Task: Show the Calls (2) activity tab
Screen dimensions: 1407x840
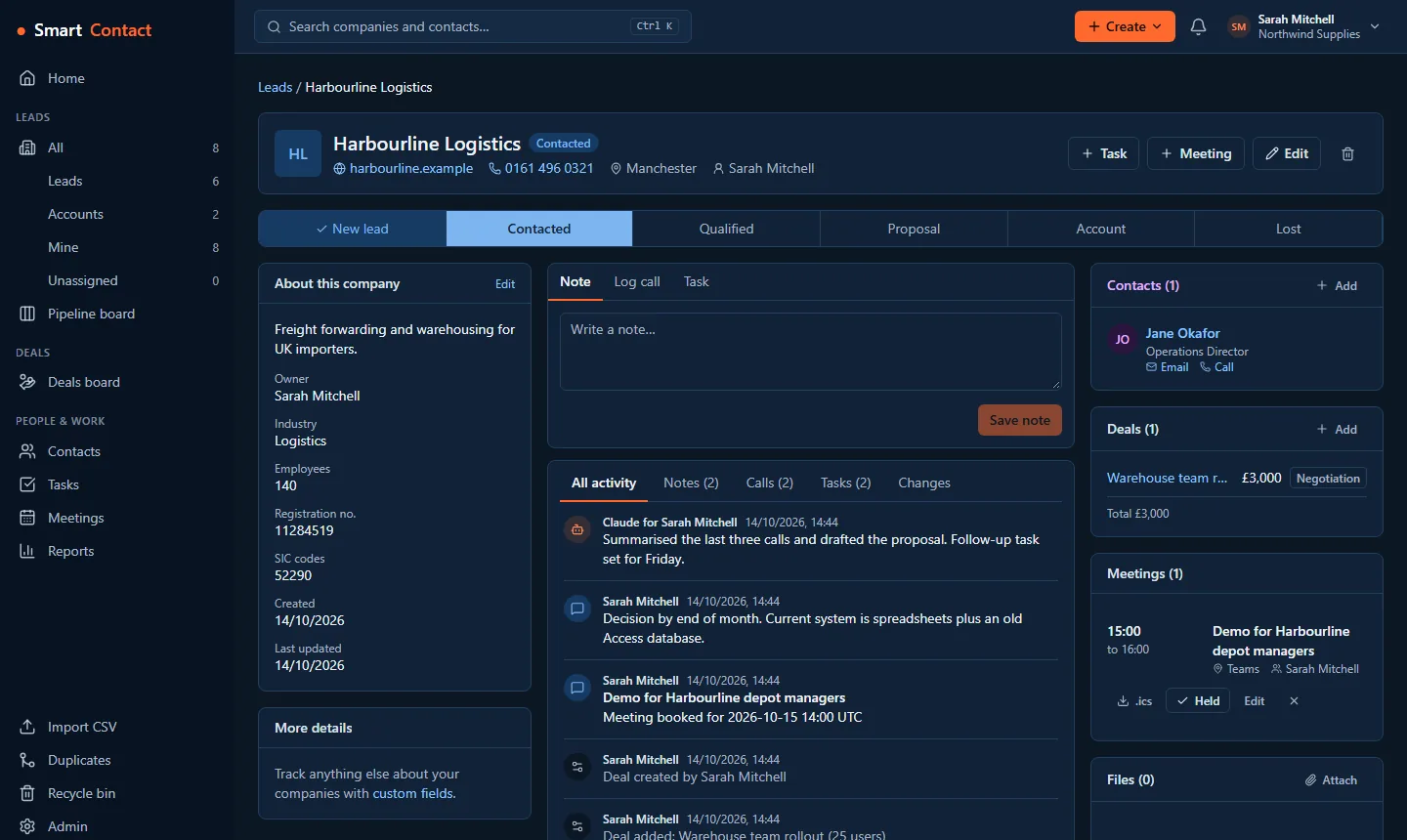Action: click(x=770, y=483)
